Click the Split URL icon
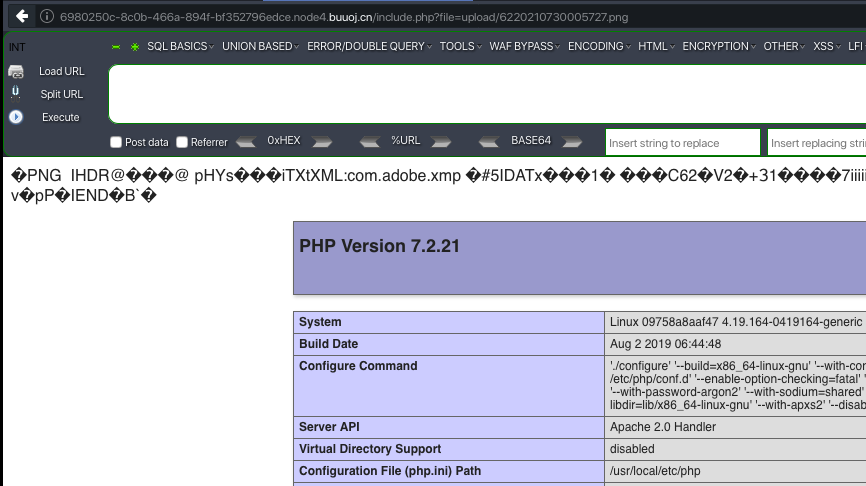 (x=16, y=93)
